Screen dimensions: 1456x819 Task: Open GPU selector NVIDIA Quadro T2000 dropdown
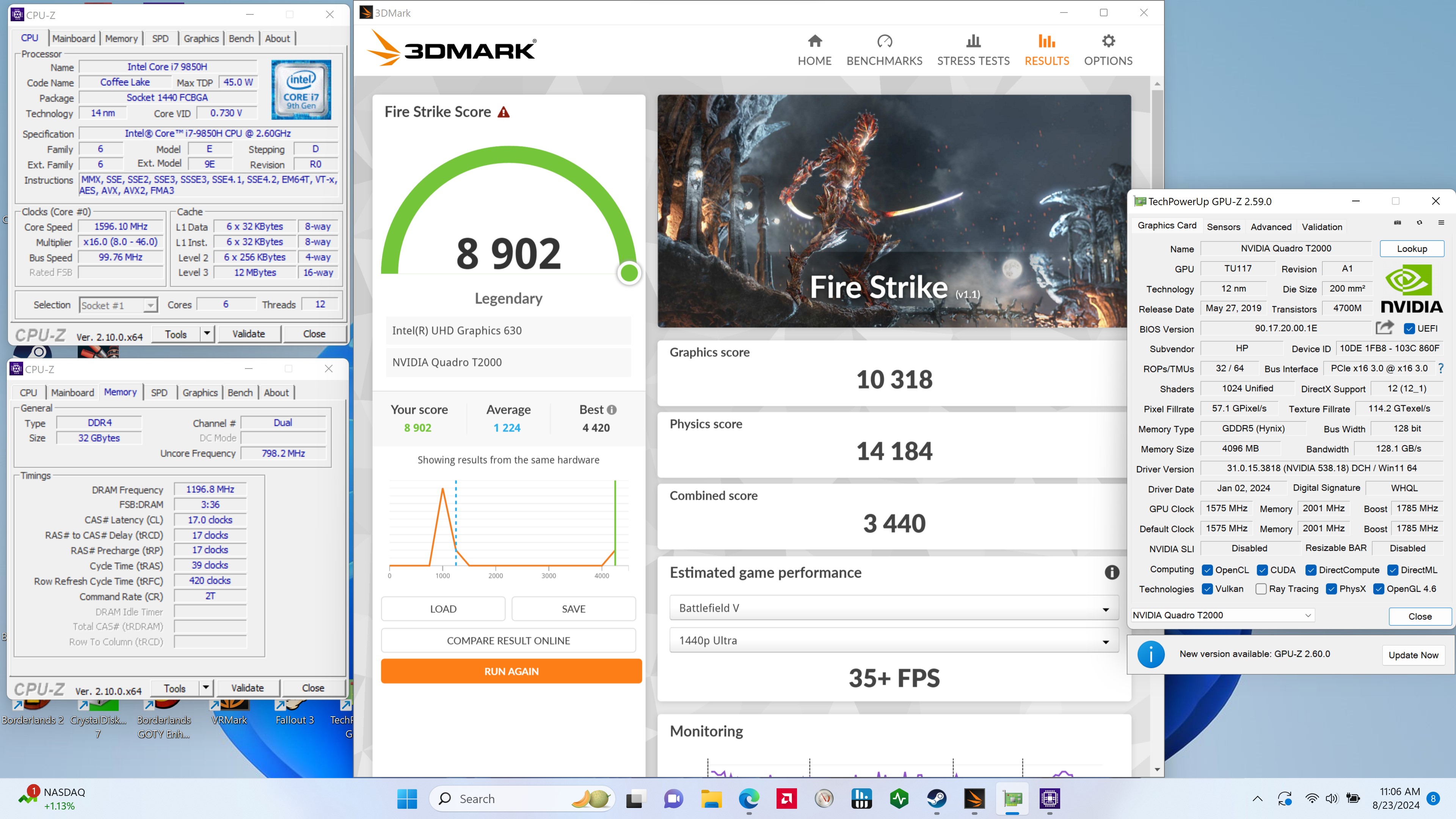[1222, 615]
